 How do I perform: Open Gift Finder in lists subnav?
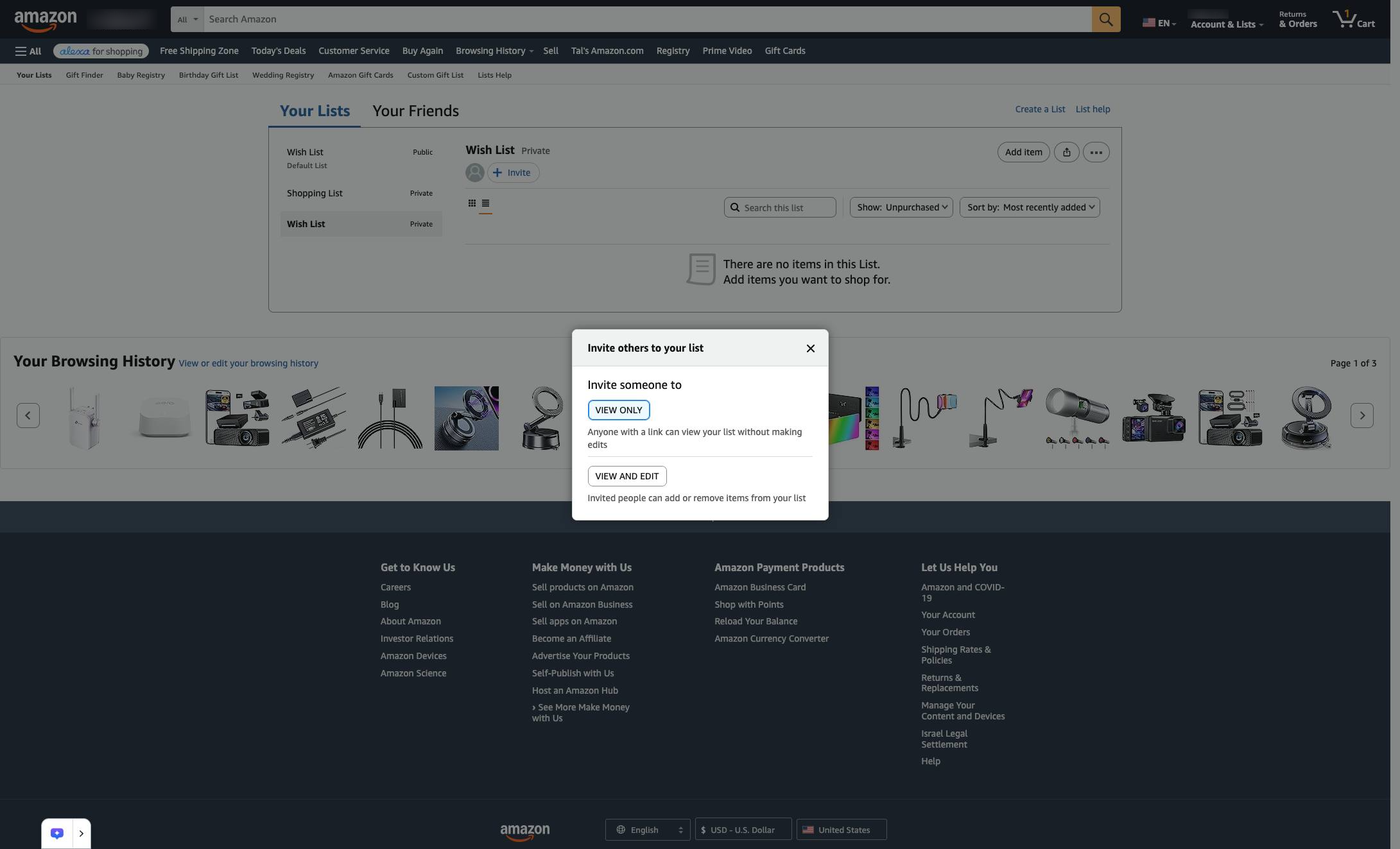coord(84,75)
